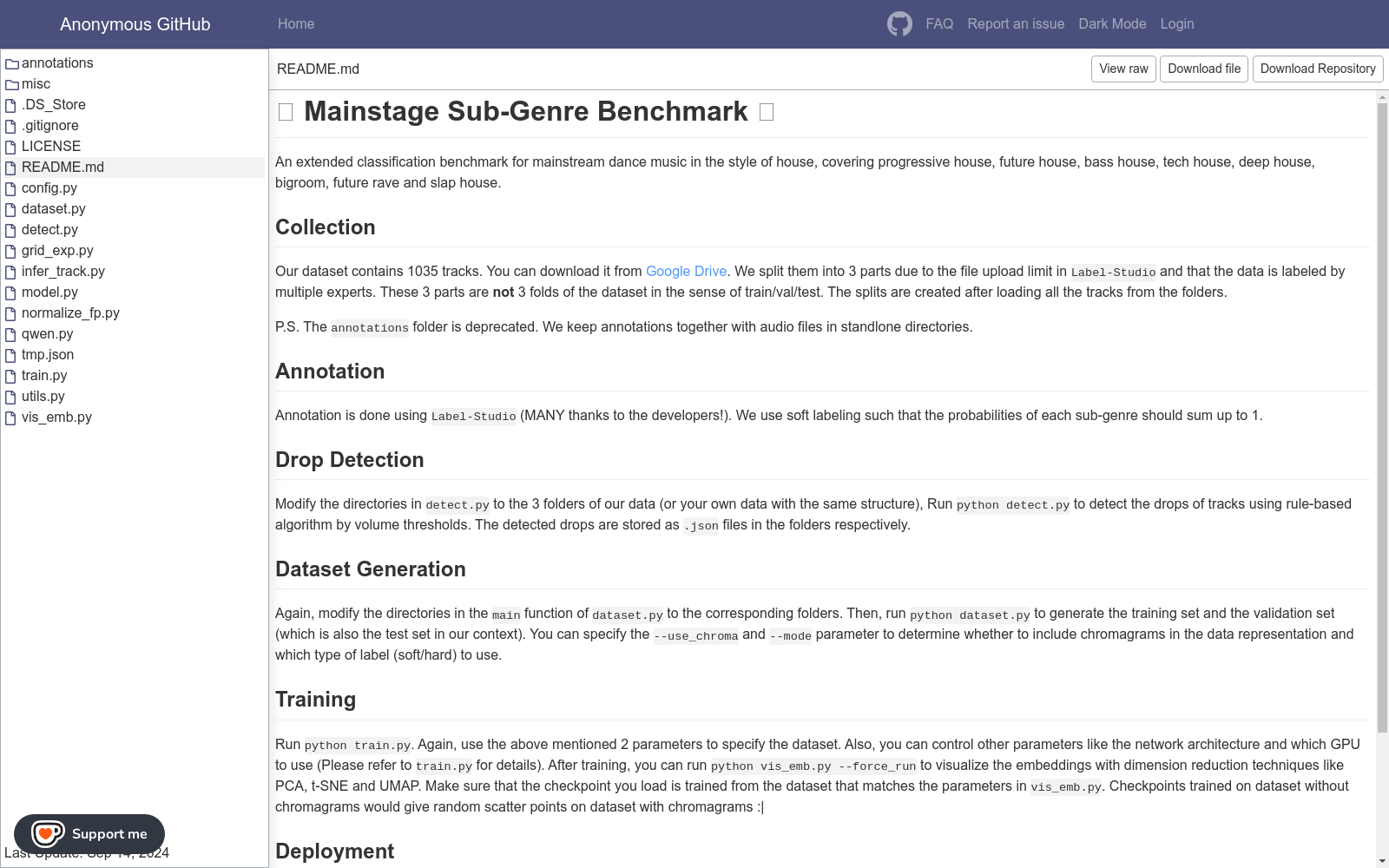This screenshot has height=868, width=1389.
Task: Click the python vis_emb.py --force_run code
Action: [813, 766]
